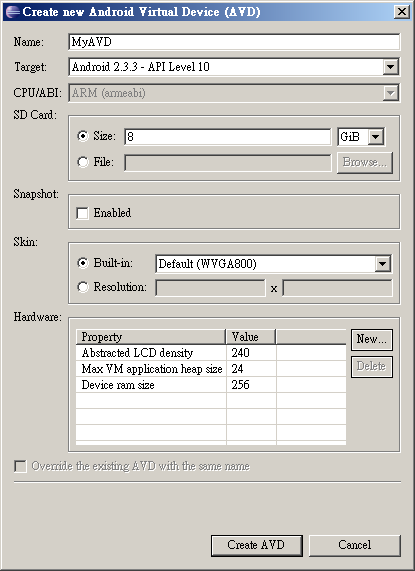415x571 pixels.
Task: Click the Property column header
Action: point(151,337)
